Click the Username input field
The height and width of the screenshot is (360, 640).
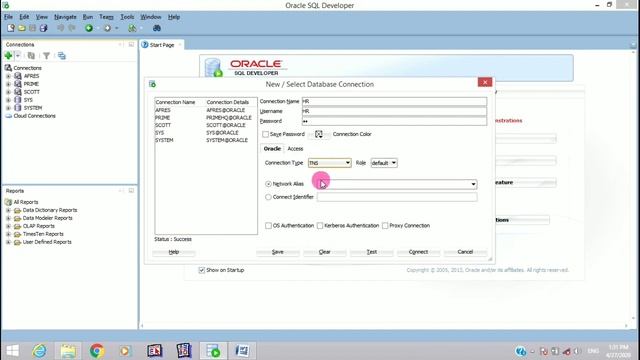pyautogui.click(x=394, y=111)
